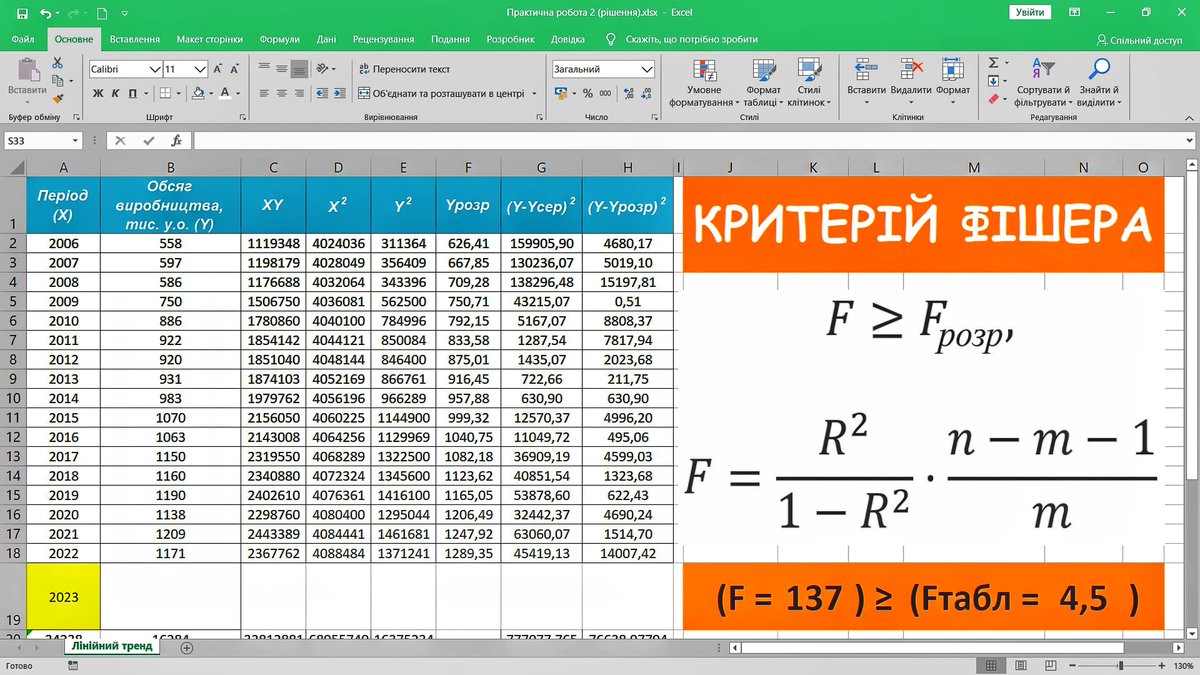The image size is (1200, 675).
Task: Click 'Об'єднати та розташувати в центрі'
Action: pos(441,93)
